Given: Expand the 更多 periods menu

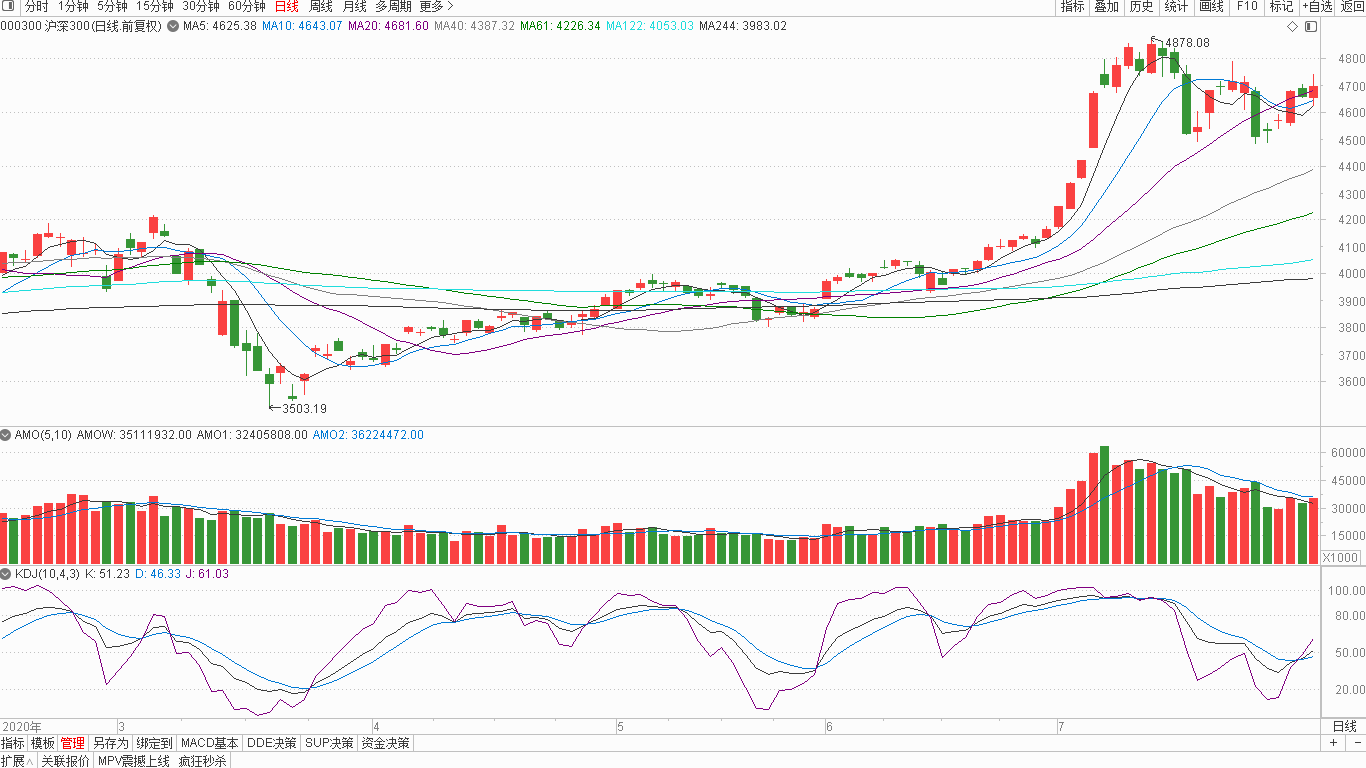Looking at the screenshot, I should [436, 6].
